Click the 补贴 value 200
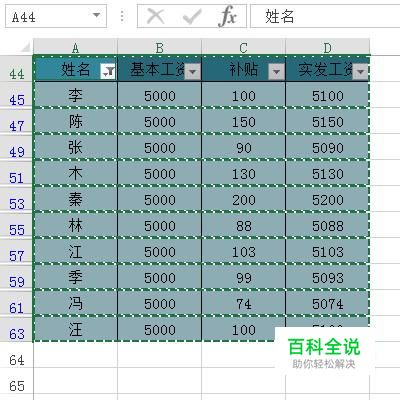 pos(244,199)
